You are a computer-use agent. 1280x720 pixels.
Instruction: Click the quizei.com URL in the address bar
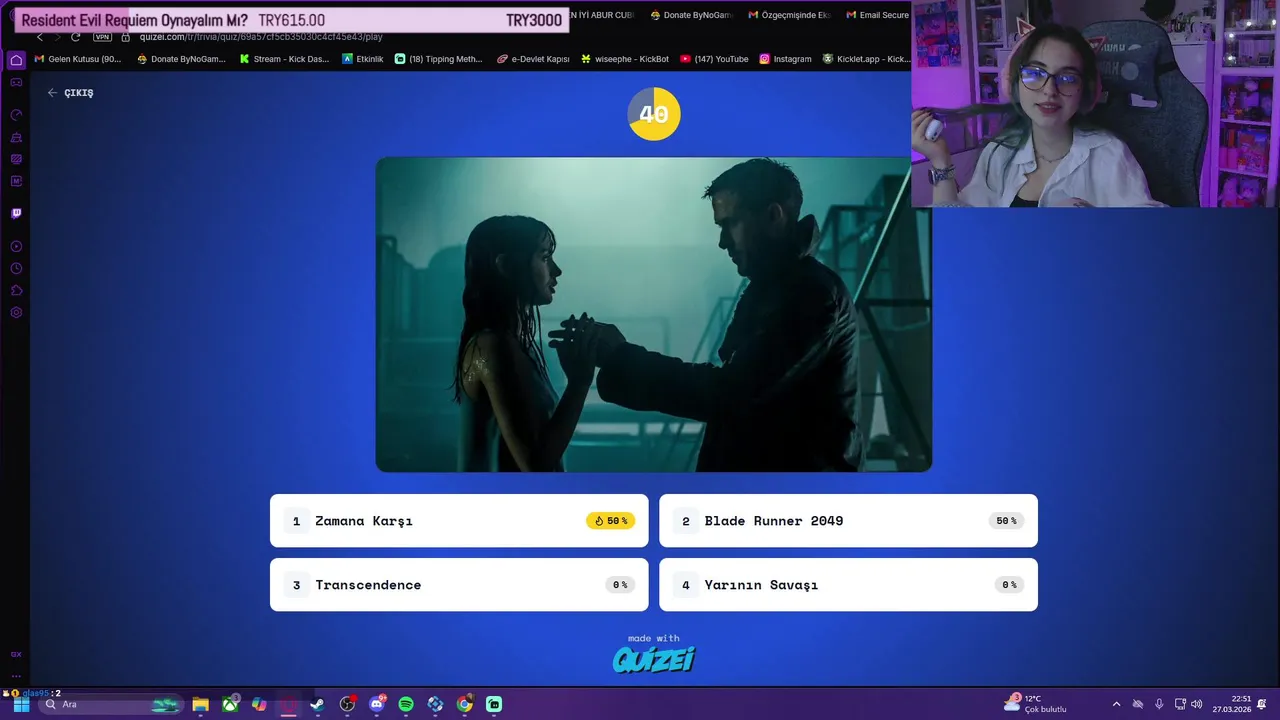[x=260, y=37]
